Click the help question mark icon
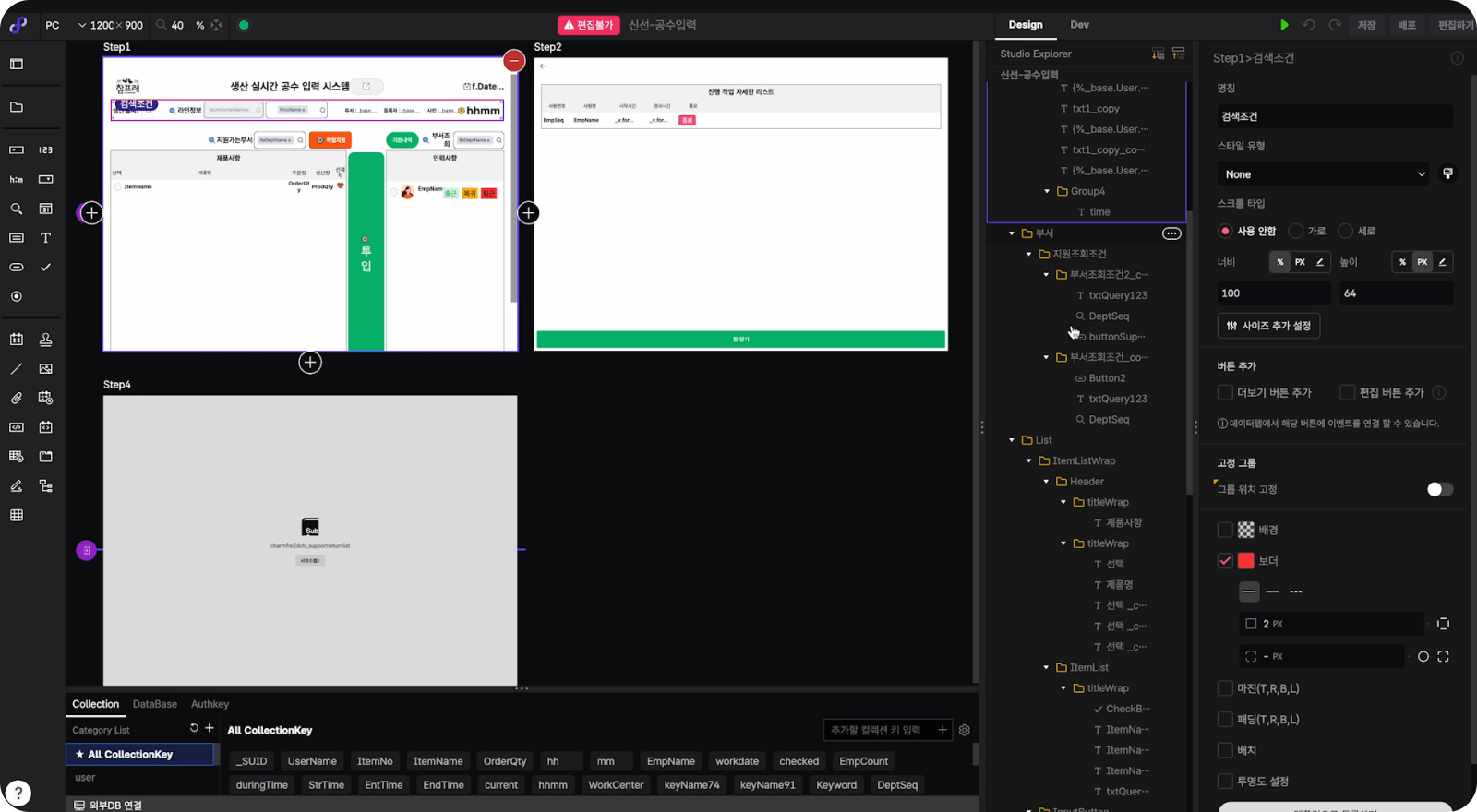This screenshot has height=812, width=1477. pyautogui.click(x=18, y=793)
